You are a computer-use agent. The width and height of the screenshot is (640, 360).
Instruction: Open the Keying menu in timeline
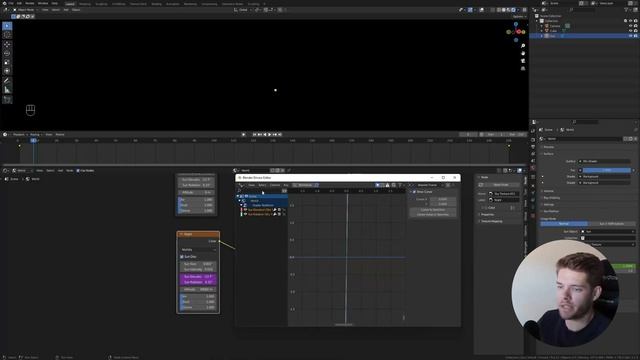pyautogui.click(x=36, y=134)
